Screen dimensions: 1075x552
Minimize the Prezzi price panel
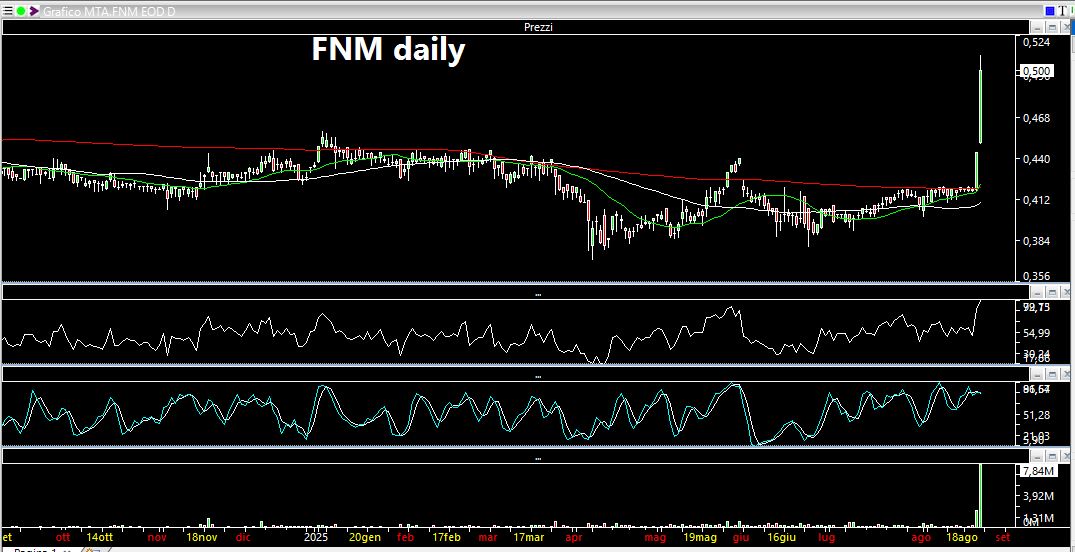(1035, 27)
